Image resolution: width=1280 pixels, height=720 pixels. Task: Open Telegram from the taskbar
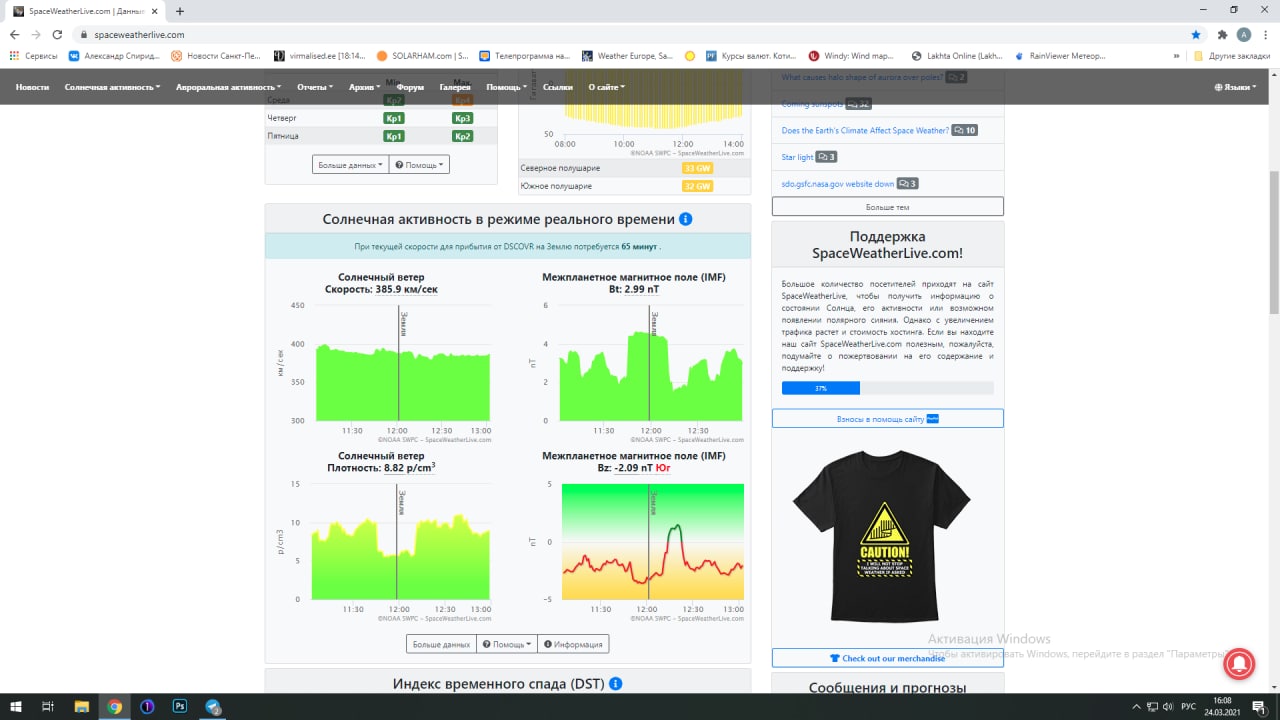(213, 706)
